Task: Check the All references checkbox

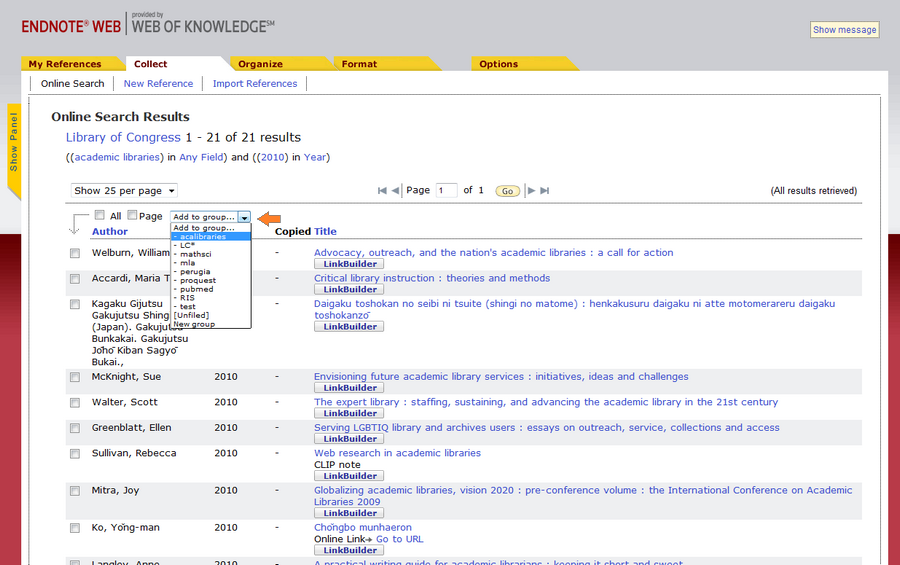Action: [100, 215]
